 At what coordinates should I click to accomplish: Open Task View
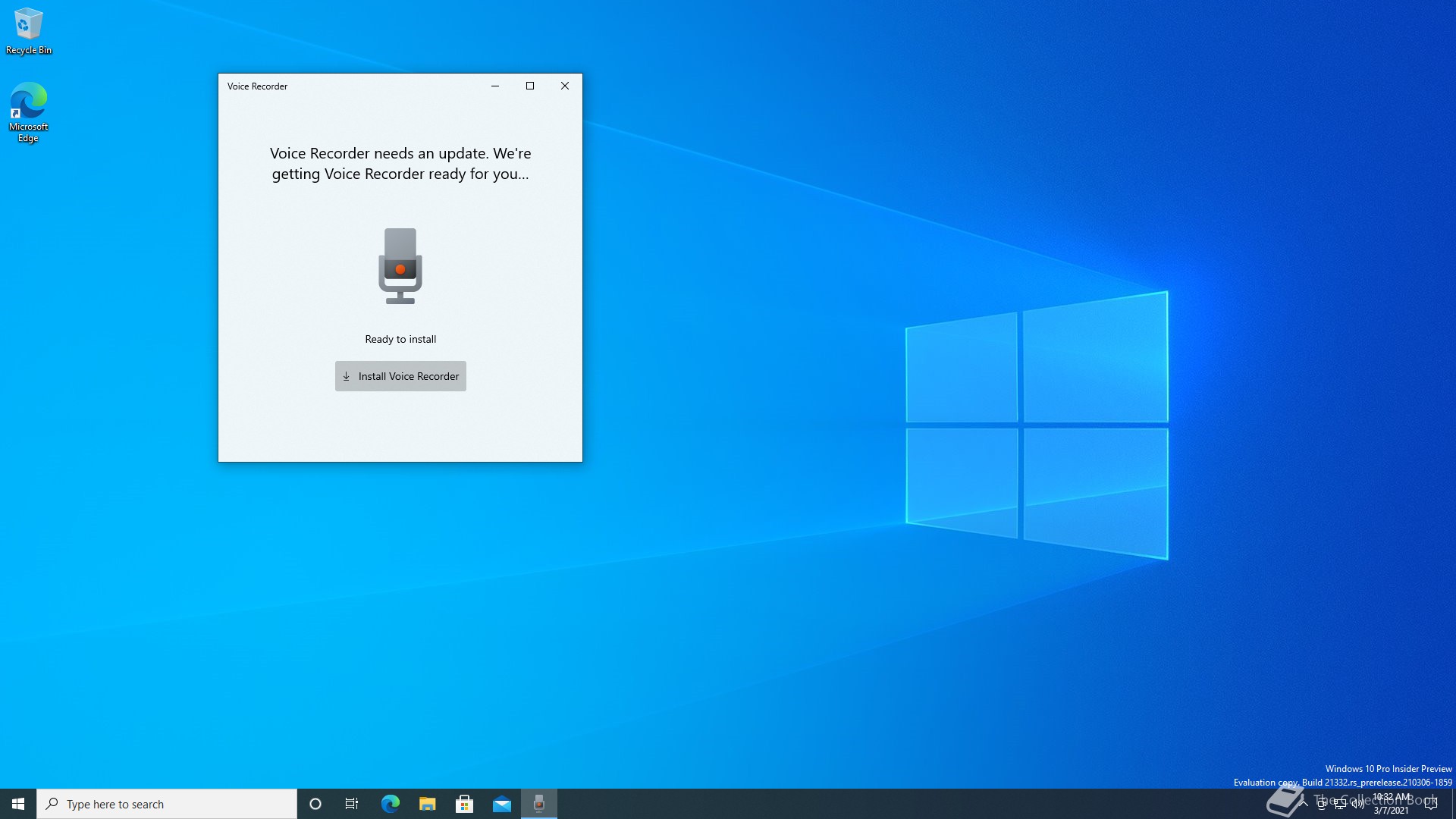352,804
